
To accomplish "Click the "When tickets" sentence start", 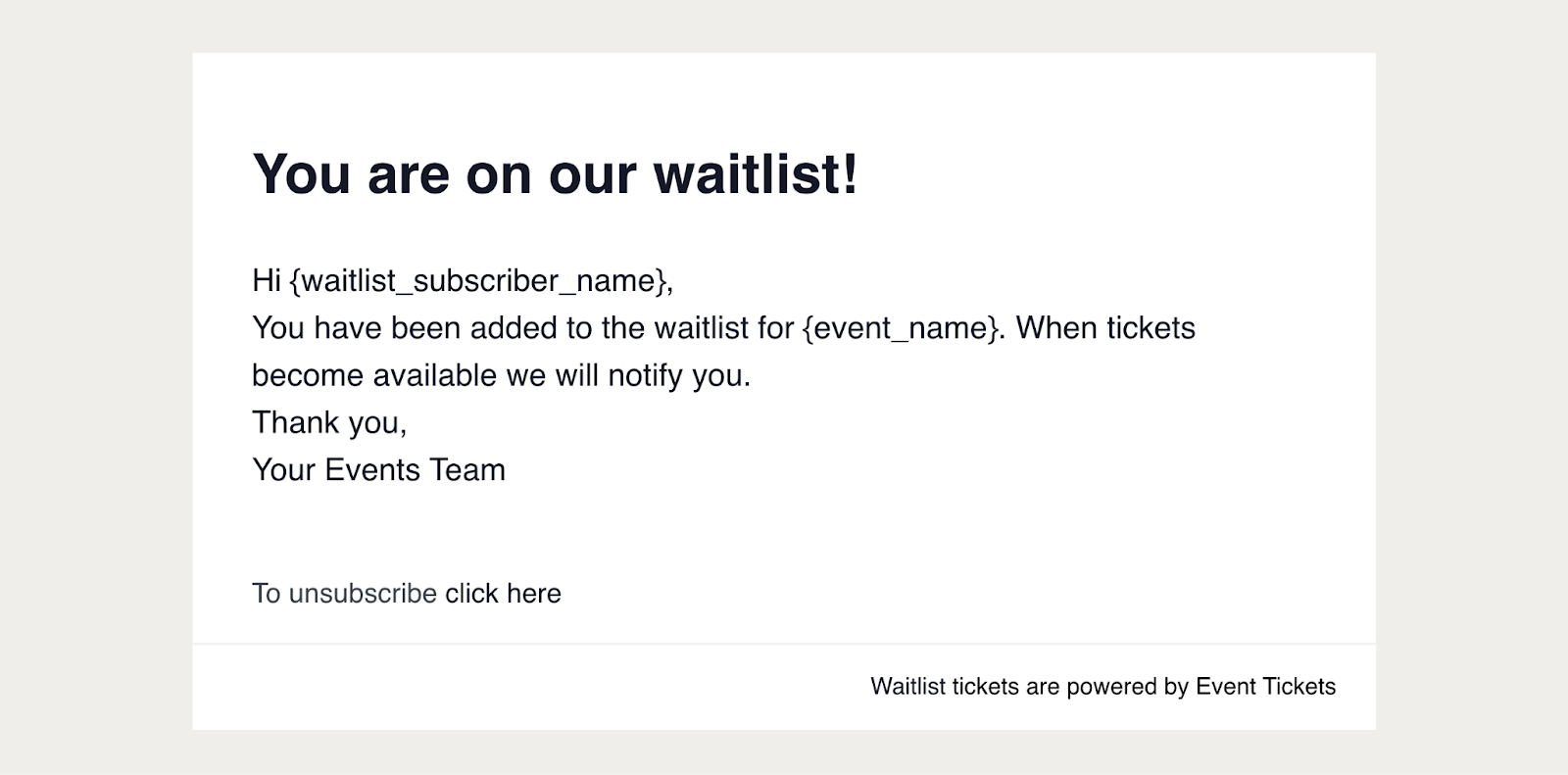I will (1105, 328).
